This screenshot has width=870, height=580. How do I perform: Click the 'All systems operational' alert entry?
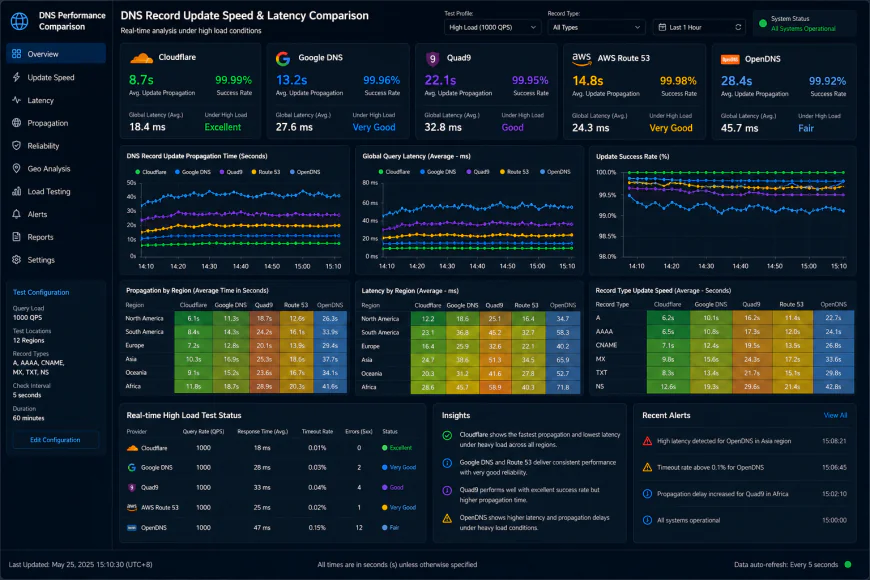pyautogui.click(x=745, y=520)
